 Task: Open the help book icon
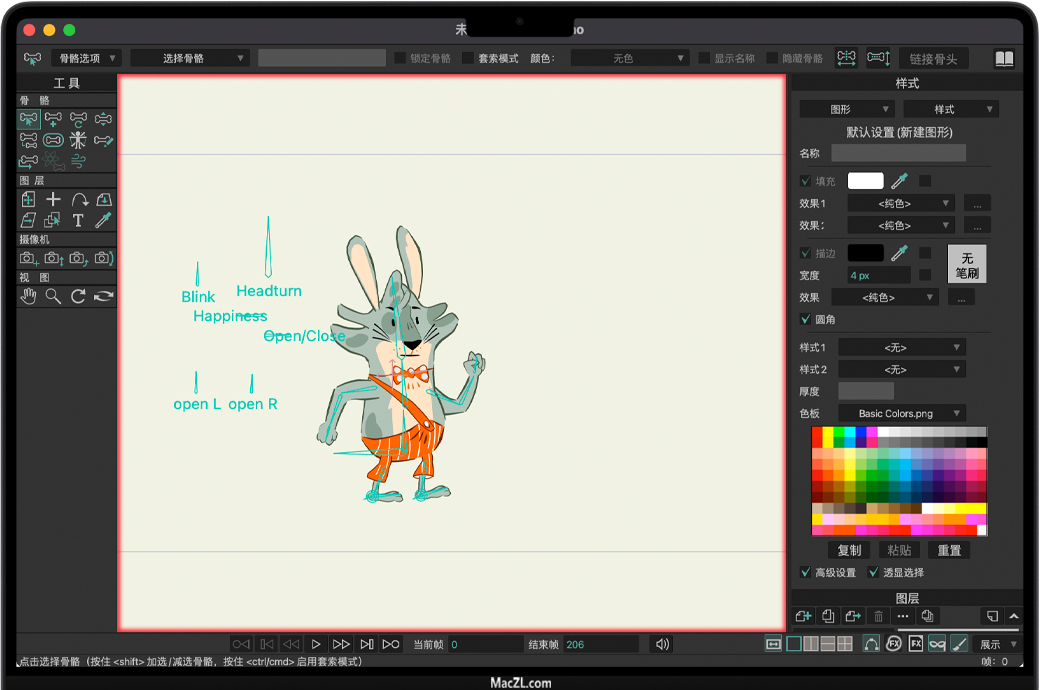(x=1004, y=59)
